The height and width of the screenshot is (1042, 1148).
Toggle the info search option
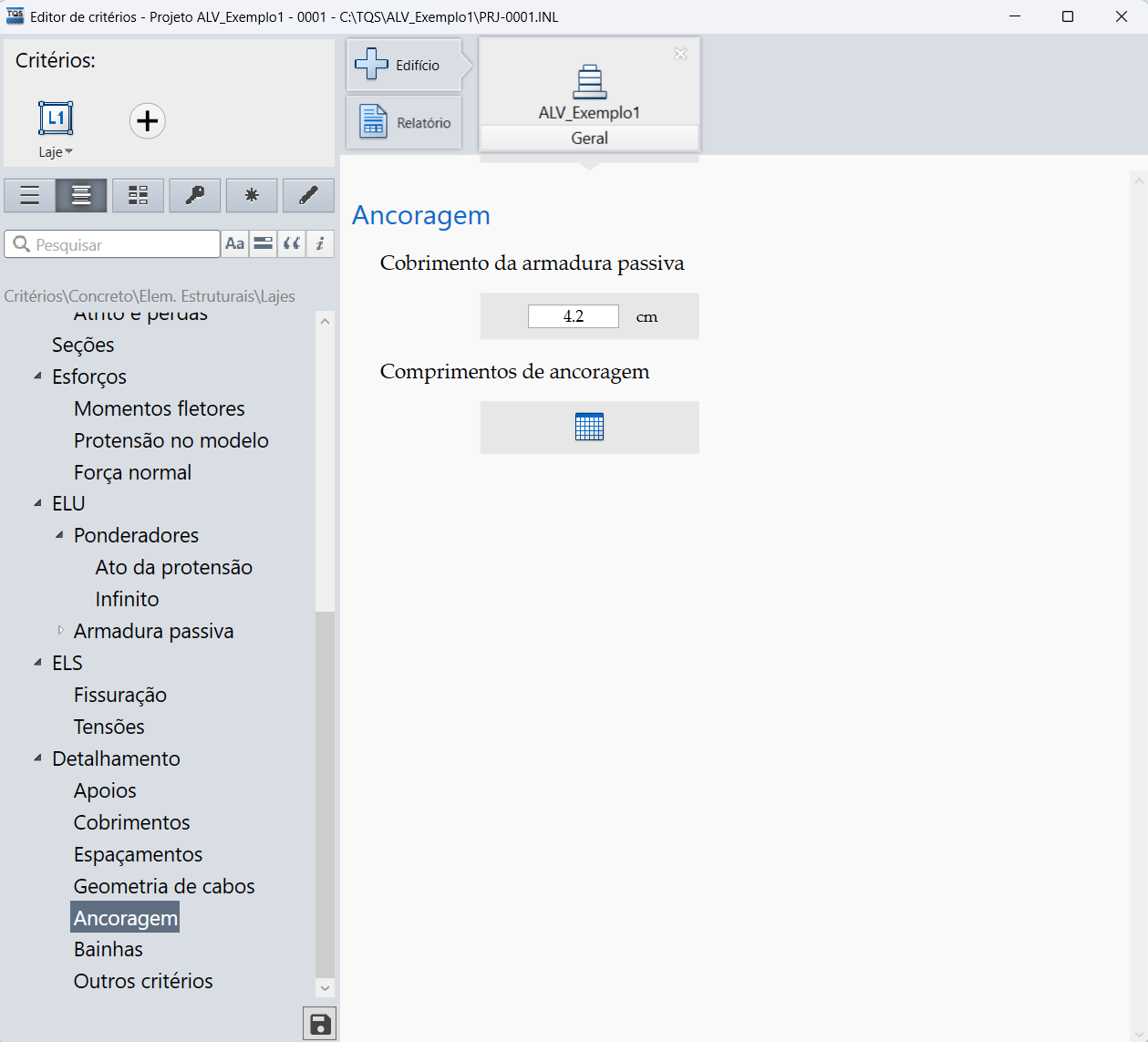pyautogui.click(x=320, y=243)
